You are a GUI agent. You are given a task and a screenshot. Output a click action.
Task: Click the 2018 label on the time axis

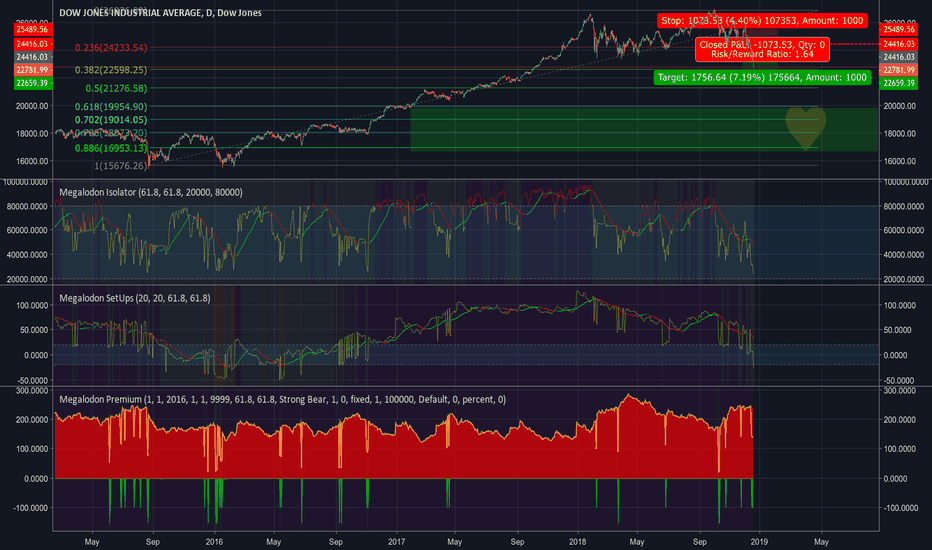(x=577, y=542)
